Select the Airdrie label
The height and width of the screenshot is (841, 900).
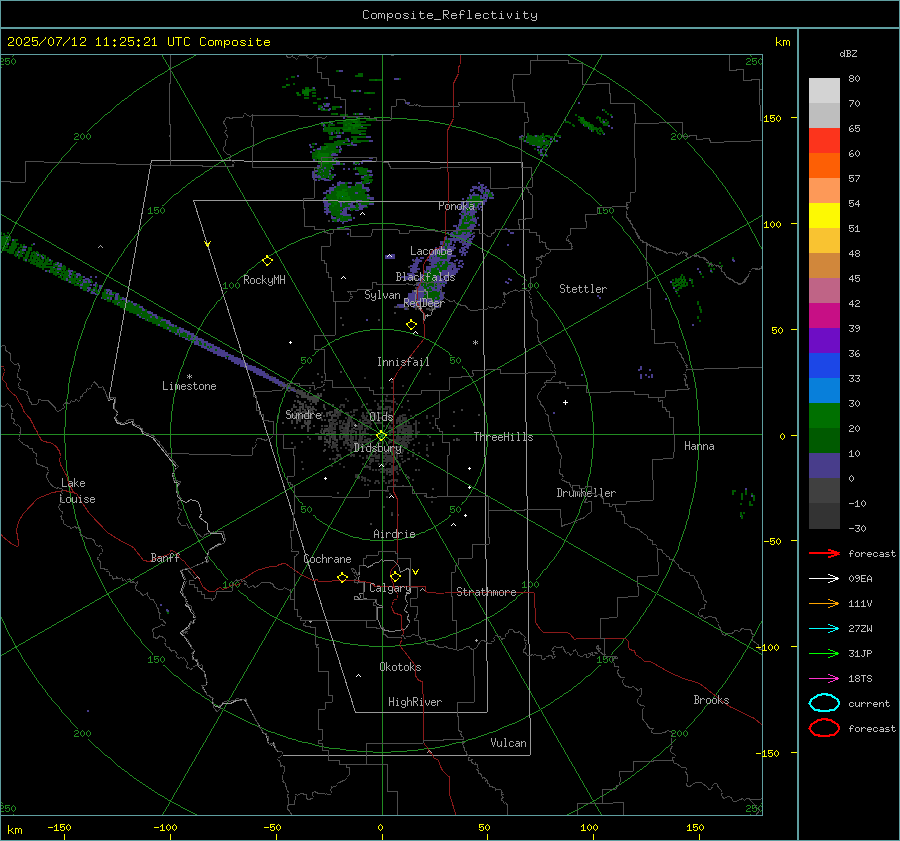(x=394, y=534)
